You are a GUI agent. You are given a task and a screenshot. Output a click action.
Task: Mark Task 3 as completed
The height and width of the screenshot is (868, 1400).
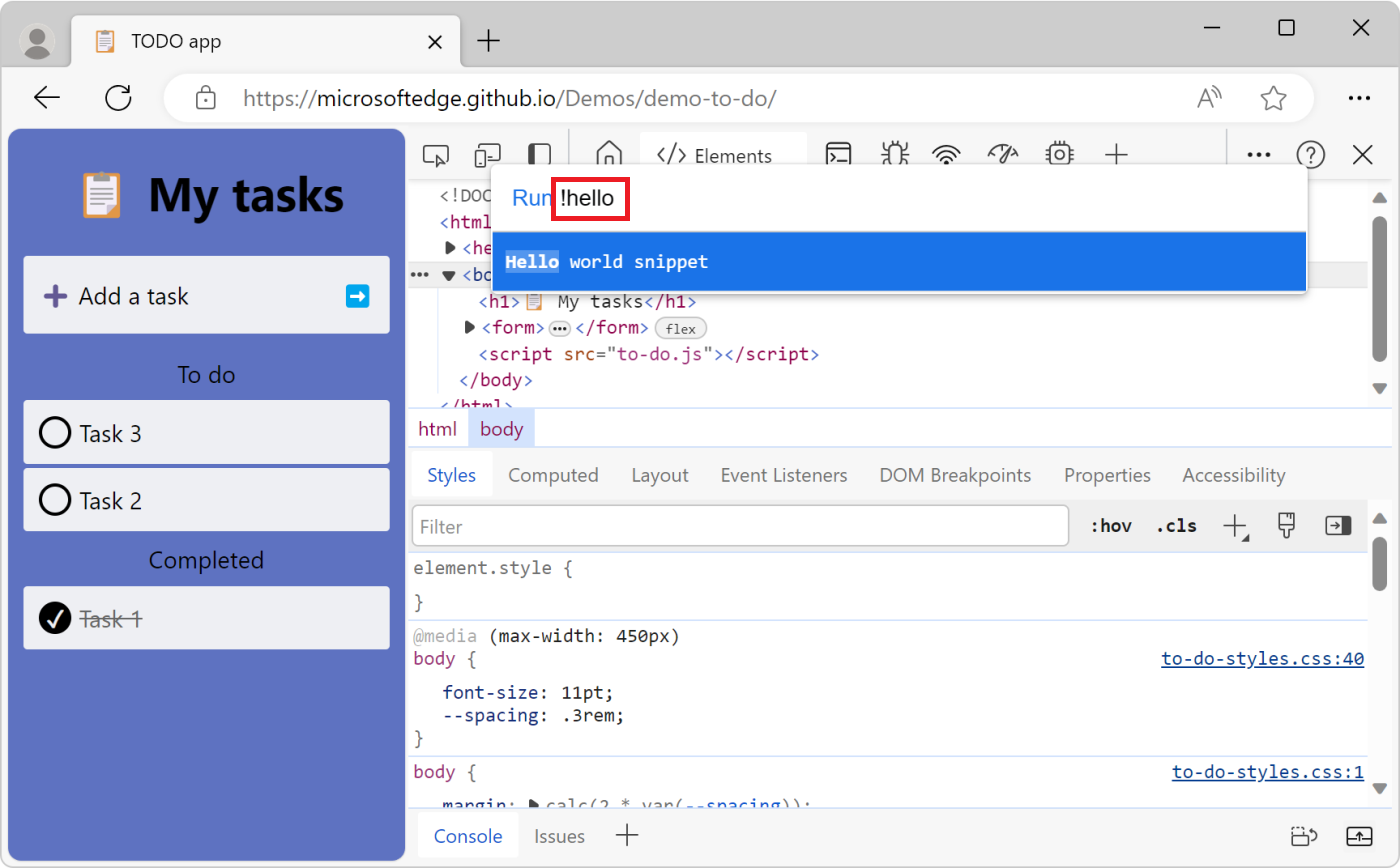pyautogui.click(x=55, y=432)
